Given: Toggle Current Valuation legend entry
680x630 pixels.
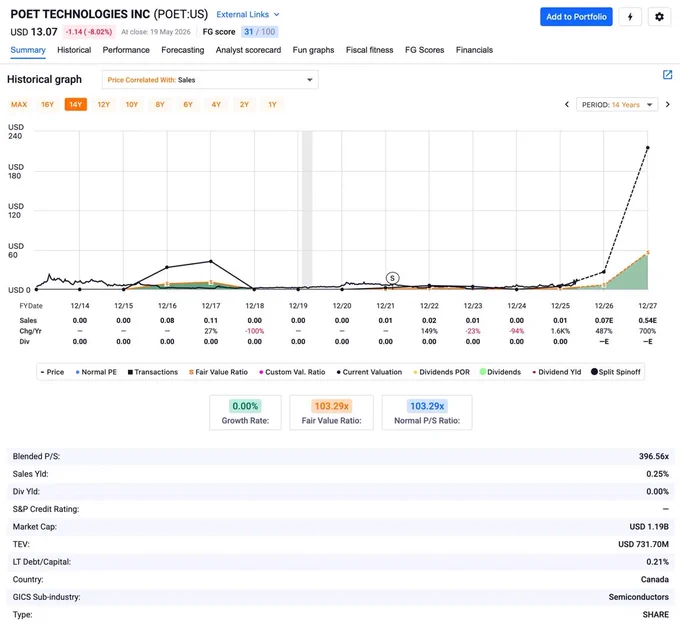Looking at the screenshot, I should coord(369,372).
